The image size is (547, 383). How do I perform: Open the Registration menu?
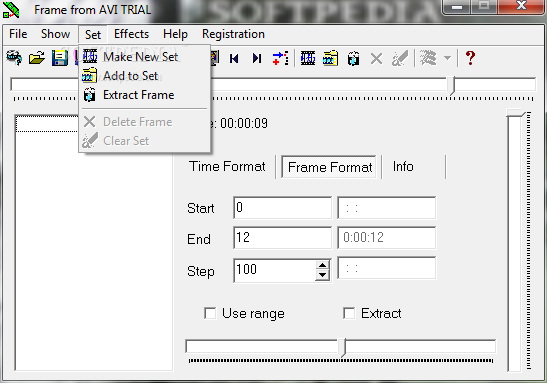pyautogui.click(x=233, y=34)
